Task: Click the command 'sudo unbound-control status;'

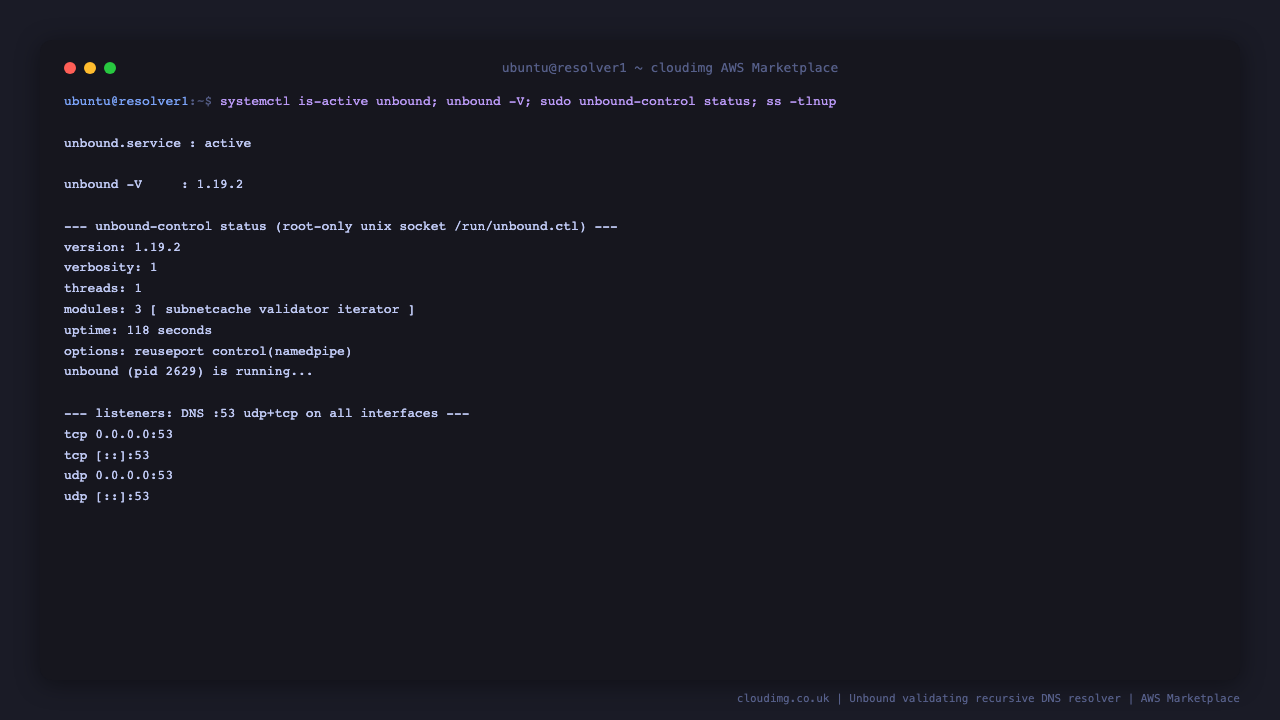Action: (x=649, y=101)
